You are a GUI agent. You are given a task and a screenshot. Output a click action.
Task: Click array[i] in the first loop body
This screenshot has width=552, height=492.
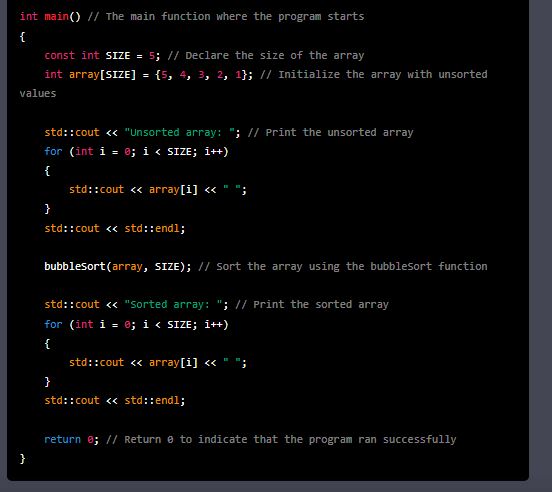tap(173, 190)
